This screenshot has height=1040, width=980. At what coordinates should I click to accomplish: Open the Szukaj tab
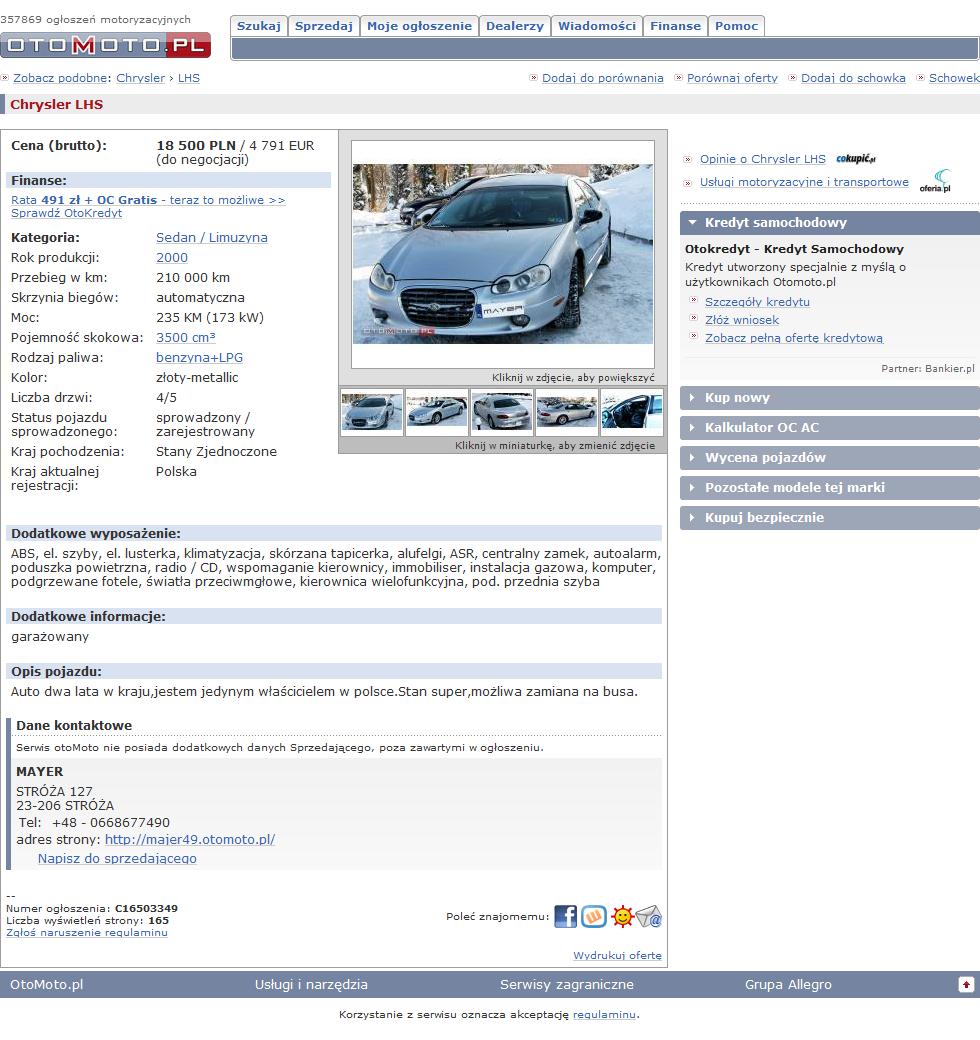click(259, 26)
